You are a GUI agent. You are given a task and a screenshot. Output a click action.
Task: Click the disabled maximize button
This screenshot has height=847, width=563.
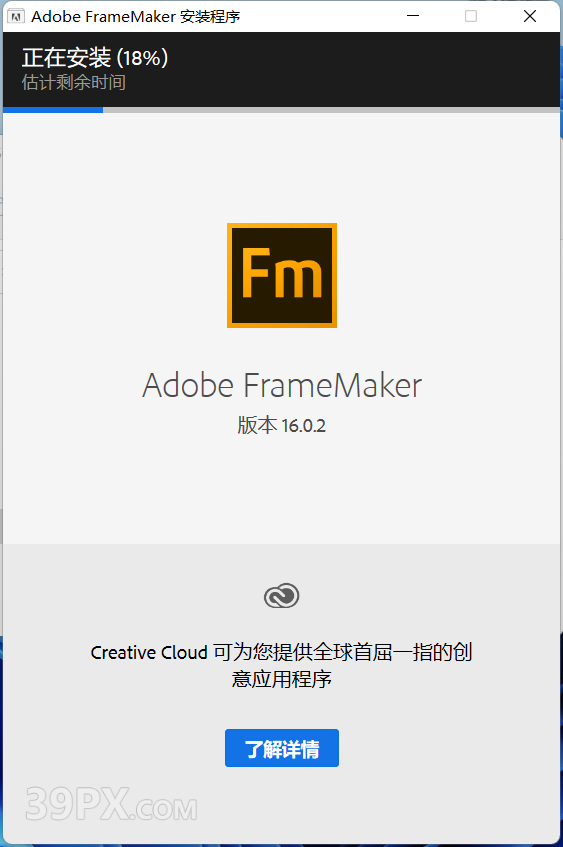(x=471, y=16)
